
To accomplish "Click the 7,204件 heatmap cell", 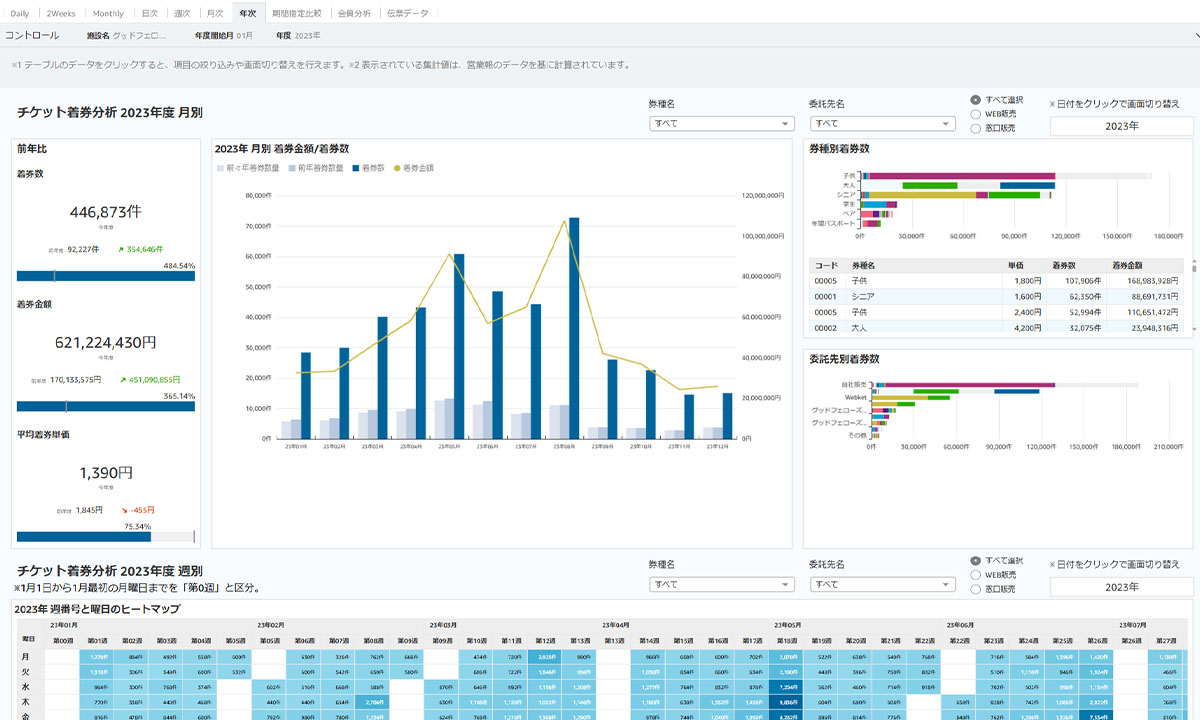I will 787,688.
